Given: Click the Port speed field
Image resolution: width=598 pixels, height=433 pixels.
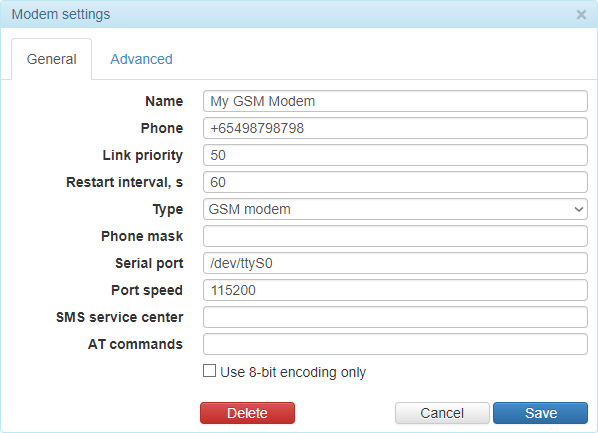Looking at the screenshot, I should (x=395, y=290).
